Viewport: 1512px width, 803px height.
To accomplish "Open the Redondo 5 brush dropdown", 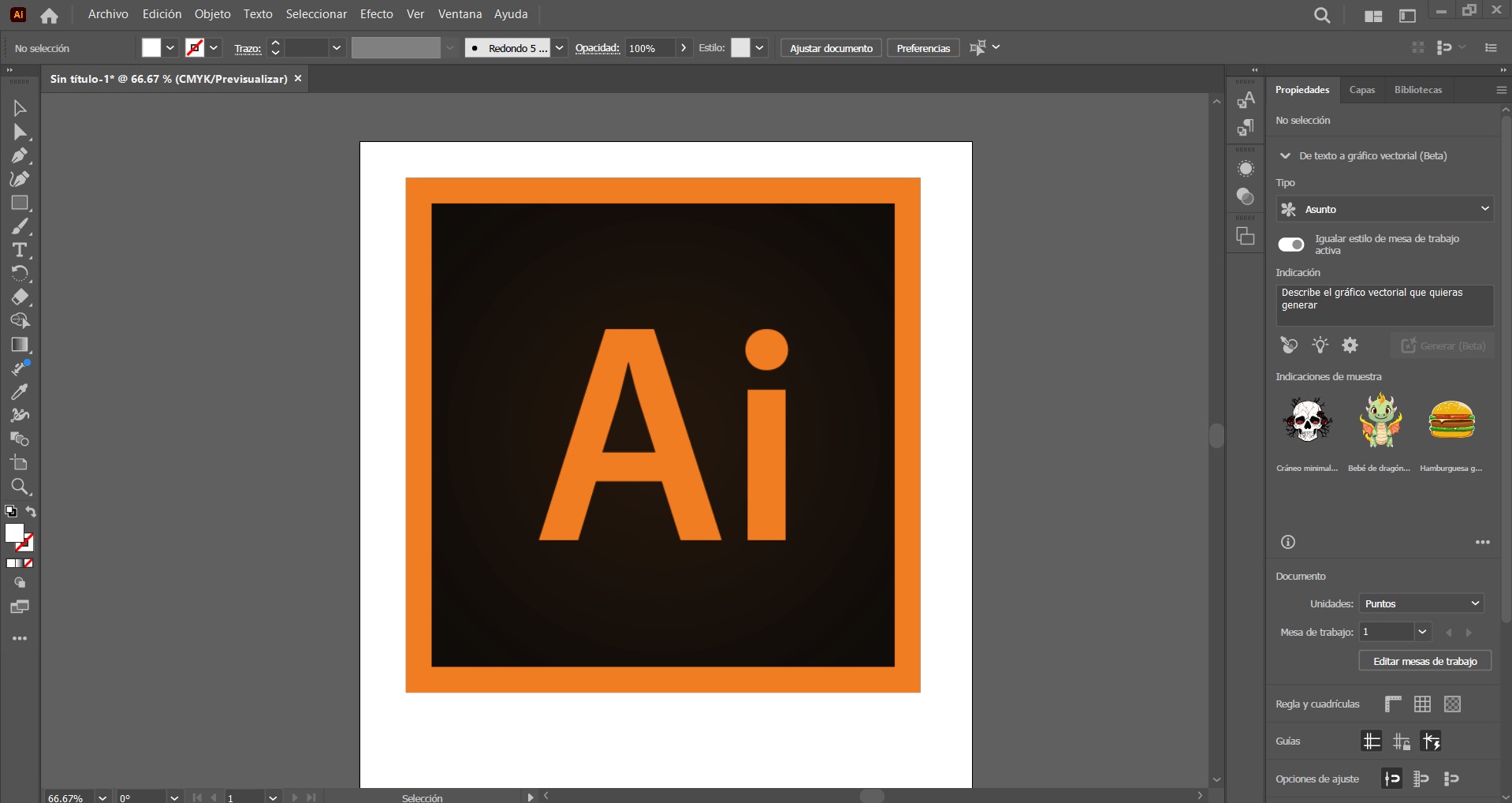I will (560, 48).
